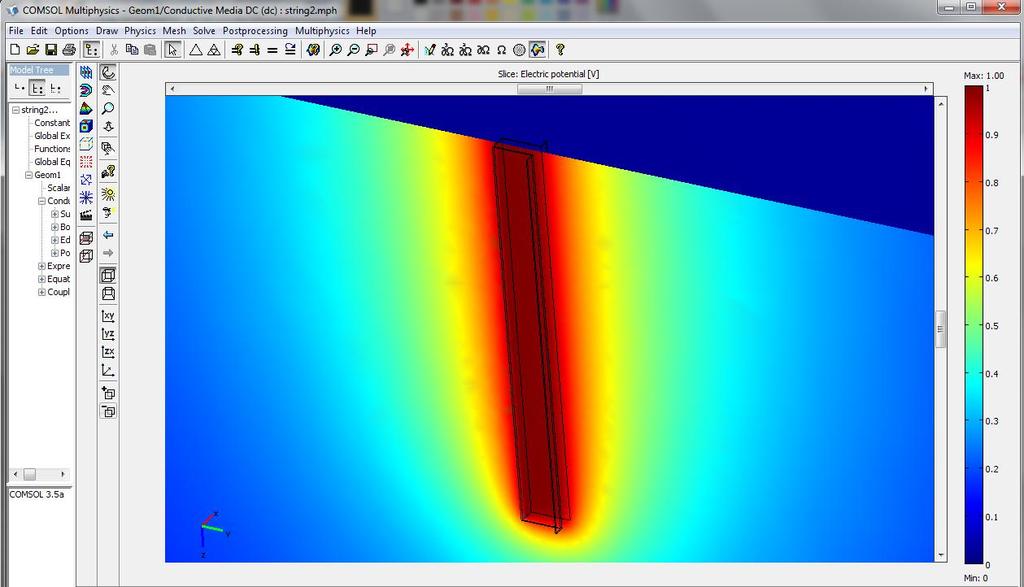Click the Subdomain plot rainbow icon
Screen dimensions: 1024x587
(86, 108)
